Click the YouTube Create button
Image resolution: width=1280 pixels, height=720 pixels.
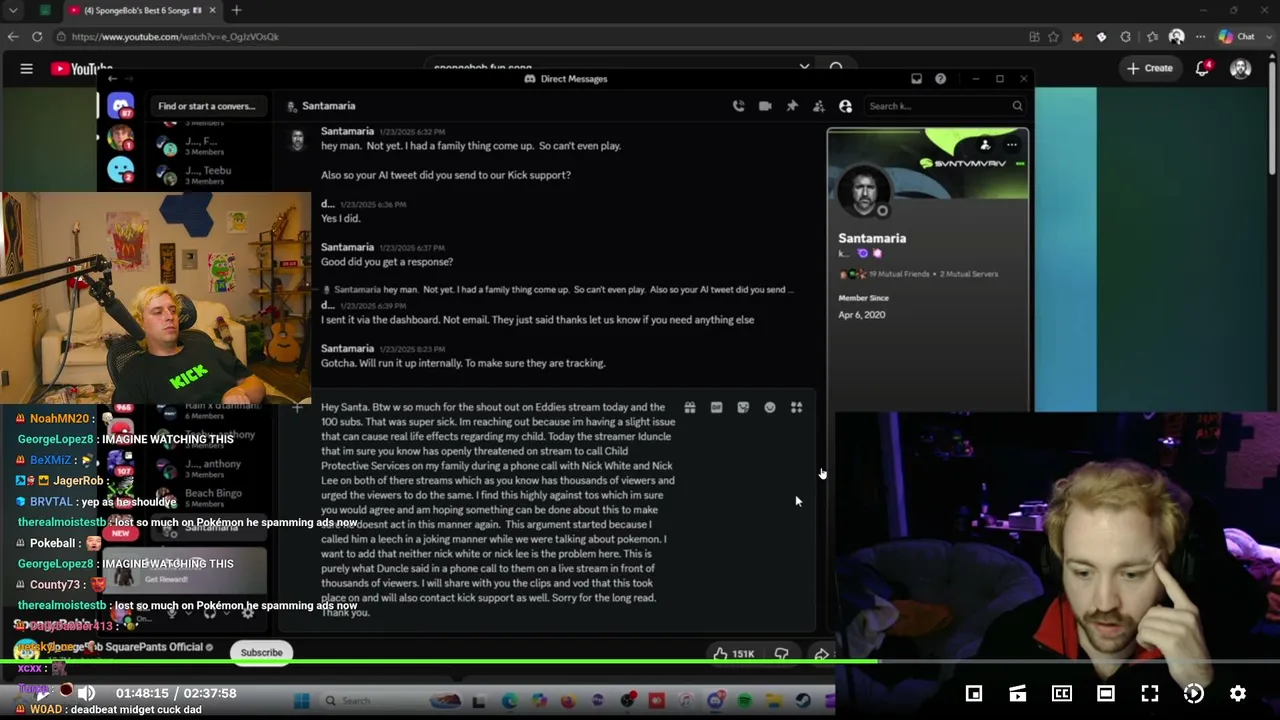[1149, 68]
